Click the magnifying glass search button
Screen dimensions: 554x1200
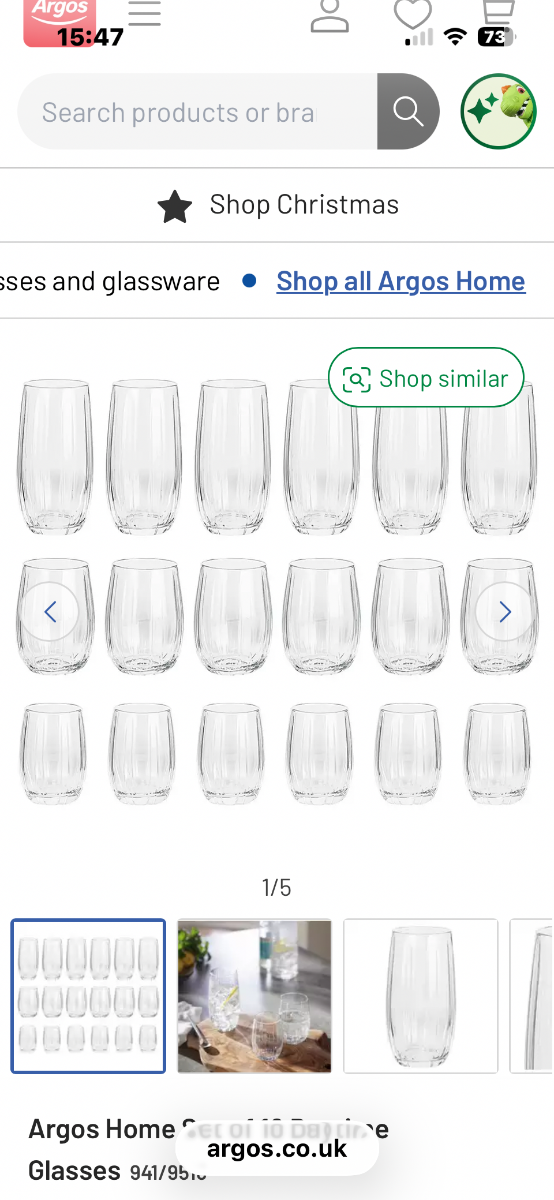408,111
